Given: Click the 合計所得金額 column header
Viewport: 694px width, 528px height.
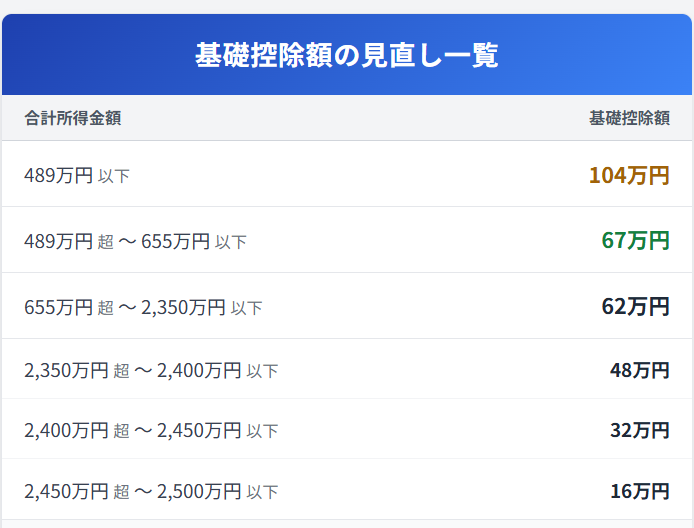Looking at the screenshot, I should (73, 118).
